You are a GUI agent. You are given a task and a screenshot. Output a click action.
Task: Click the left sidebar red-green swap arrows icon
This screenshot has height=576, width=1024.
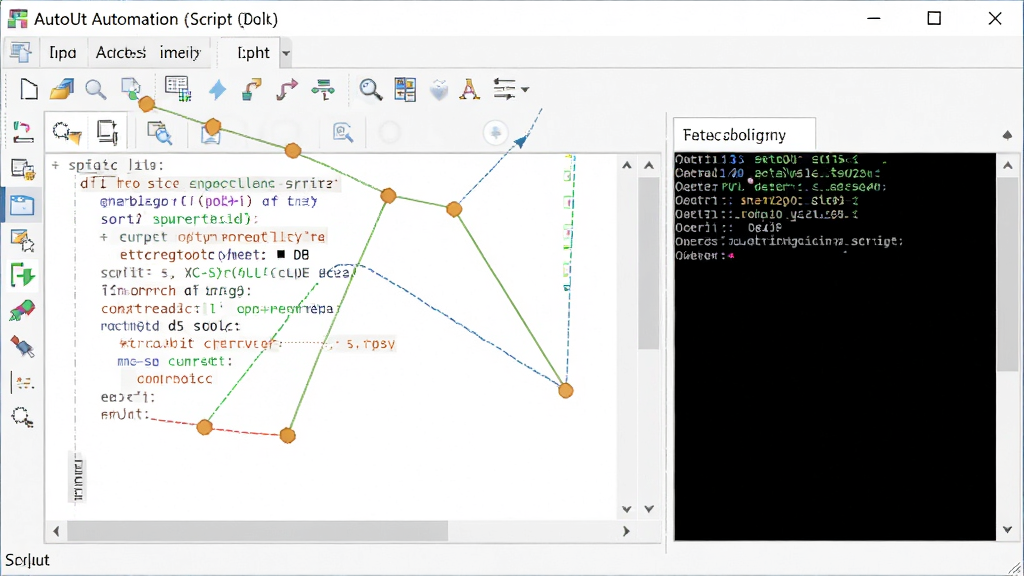pyautogui.click(x=23, y=133)
